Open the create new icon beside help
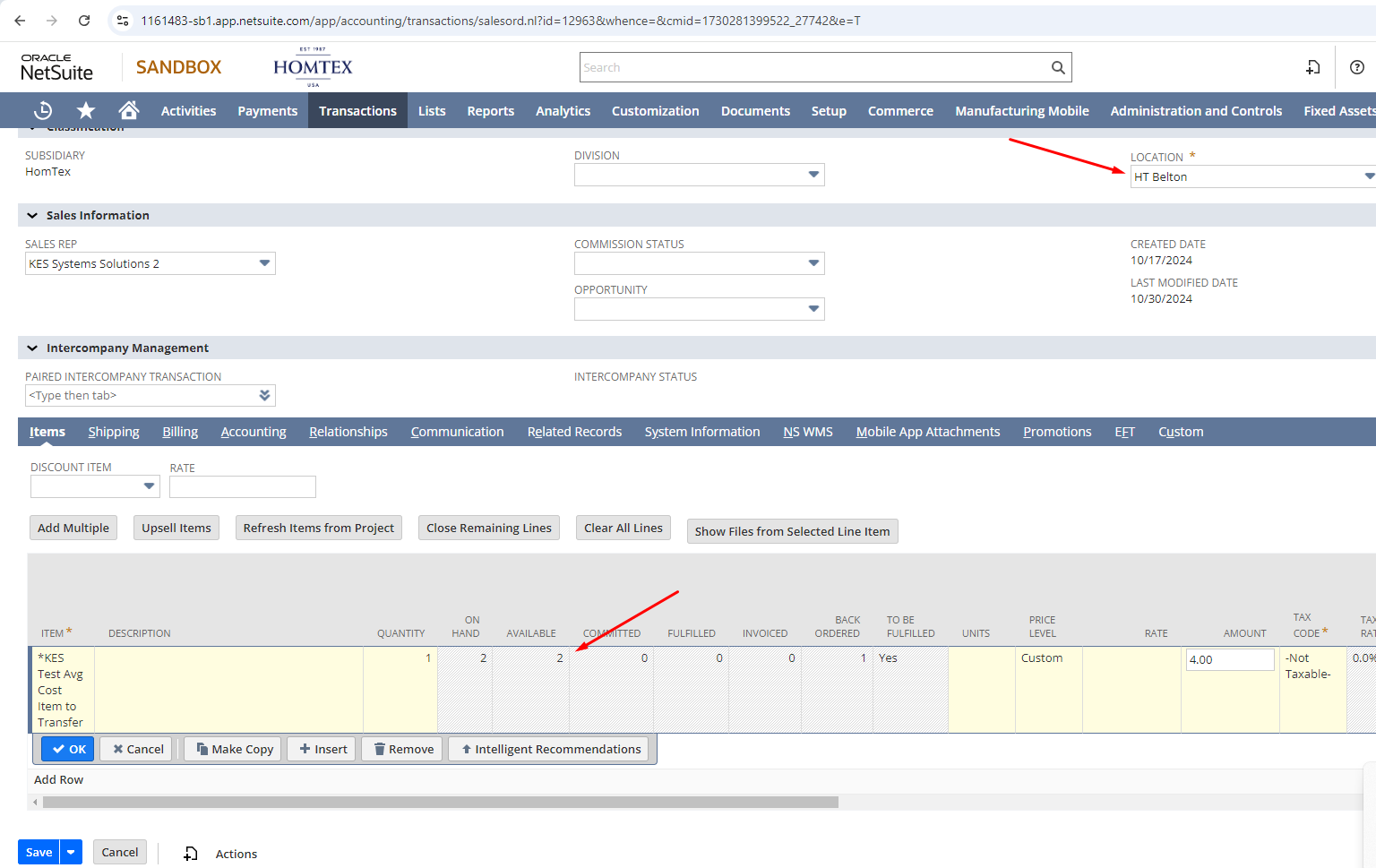 click(1313, 67)
